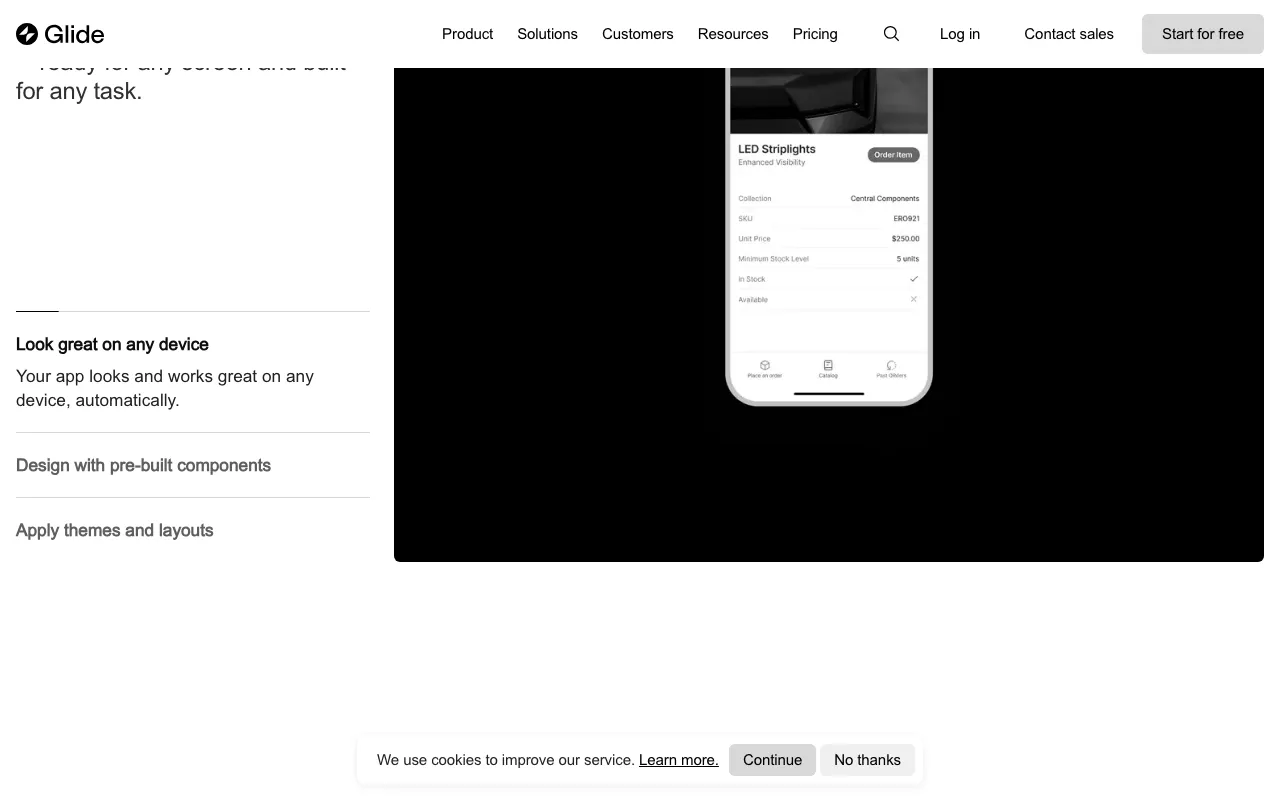Click the Learn more cookie link
Image resolution: width=1280 pixels, height=800 pixels.
pos(678,760)
